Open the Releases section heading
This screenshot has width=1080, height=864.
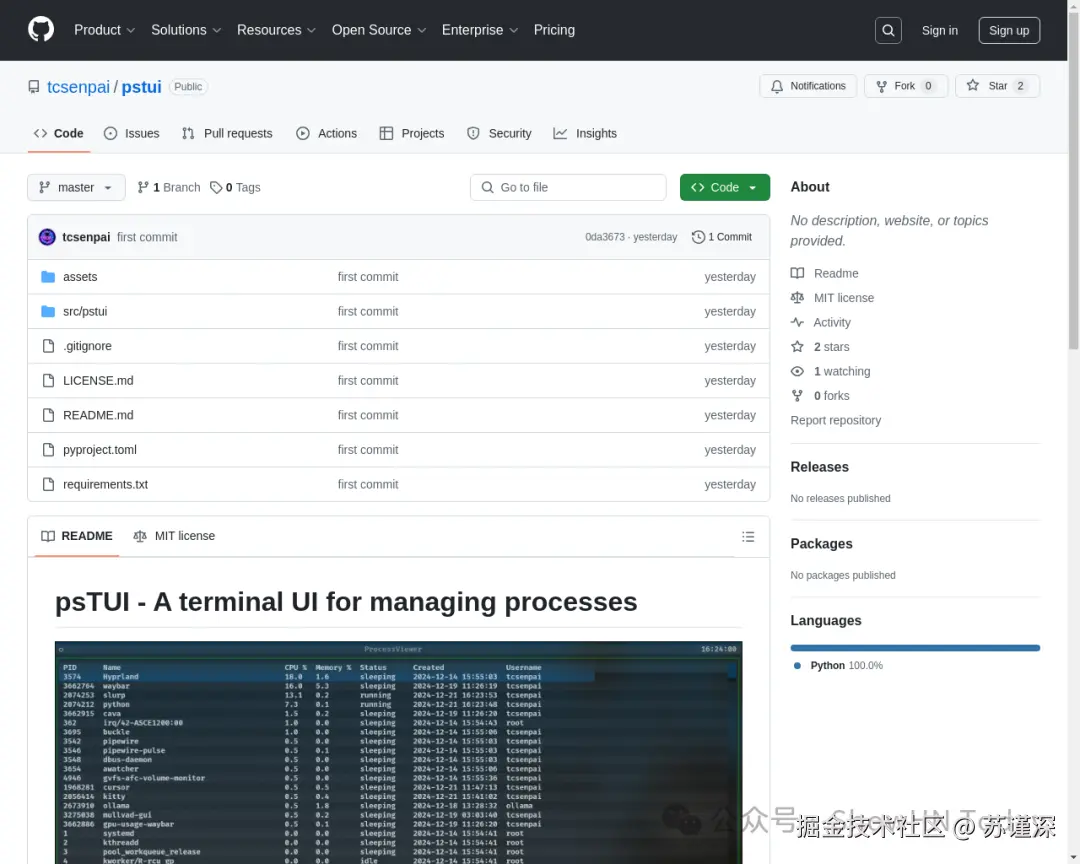pyautogui.click(x=819, y=467)
